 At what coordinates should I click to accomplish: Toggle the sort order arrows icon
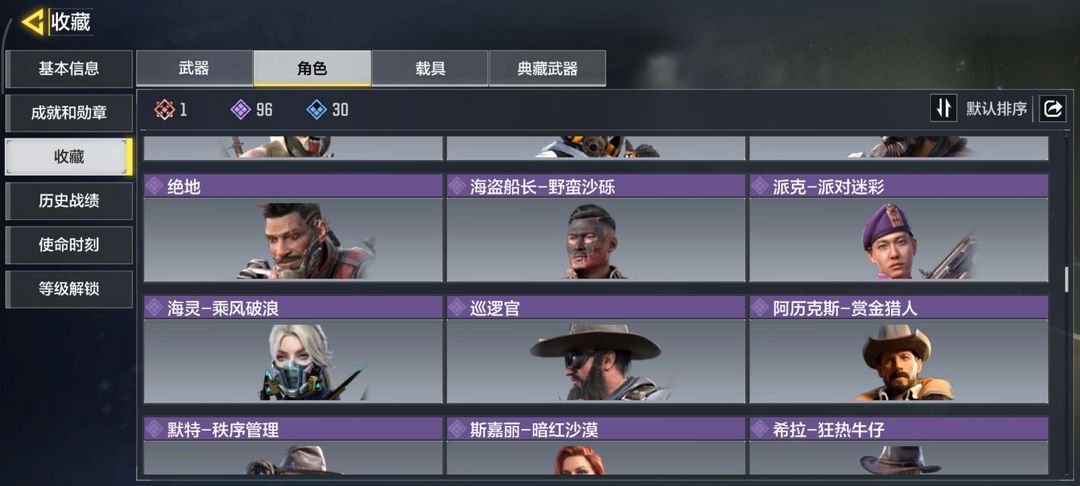pyautogui.click(x=944, y=109)
